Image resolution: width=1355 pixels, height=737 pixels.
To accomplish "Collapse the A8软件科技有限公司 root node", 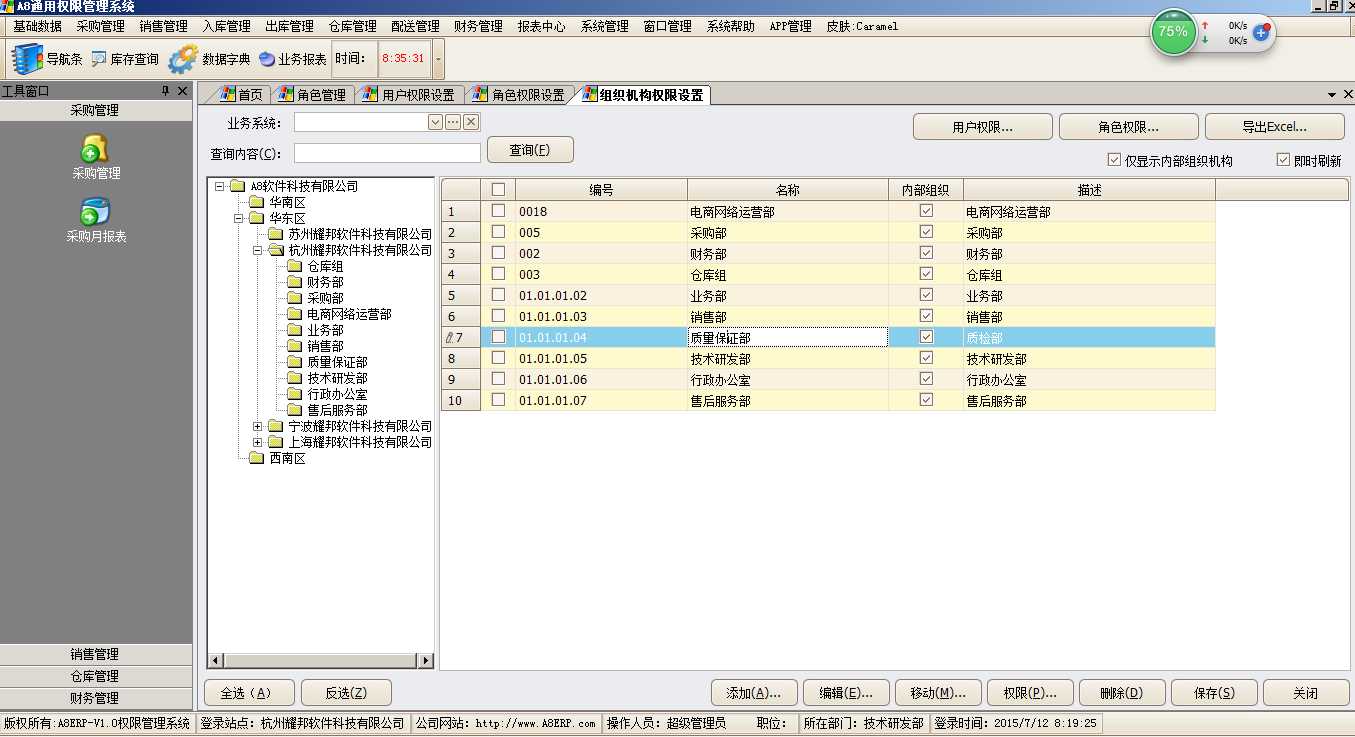I will click(x=219, y=186).
